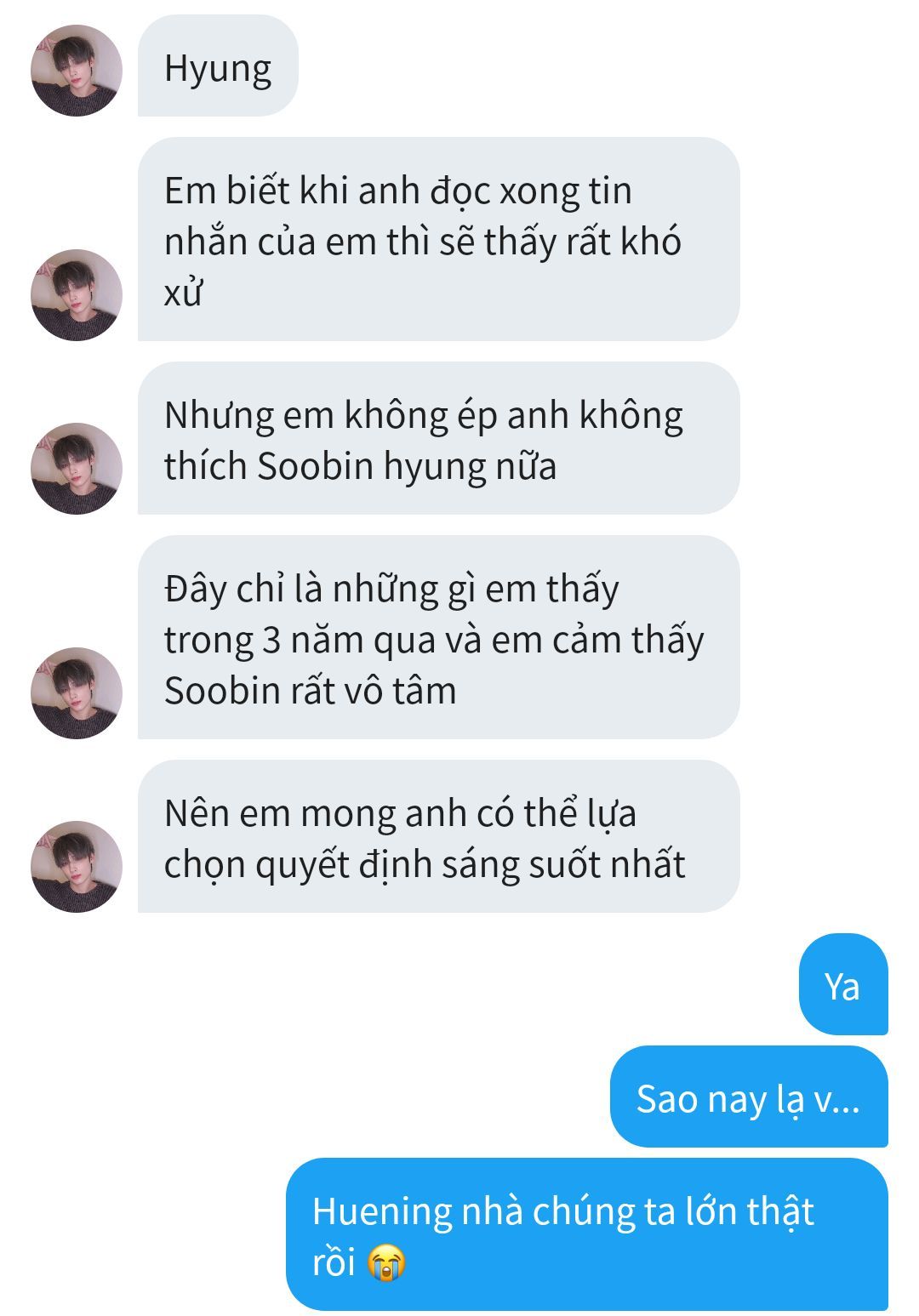Open the avatar next to 'Đây chỉ là những gì' message
This screenshot has width=919, height=1316.
point(77,693)
